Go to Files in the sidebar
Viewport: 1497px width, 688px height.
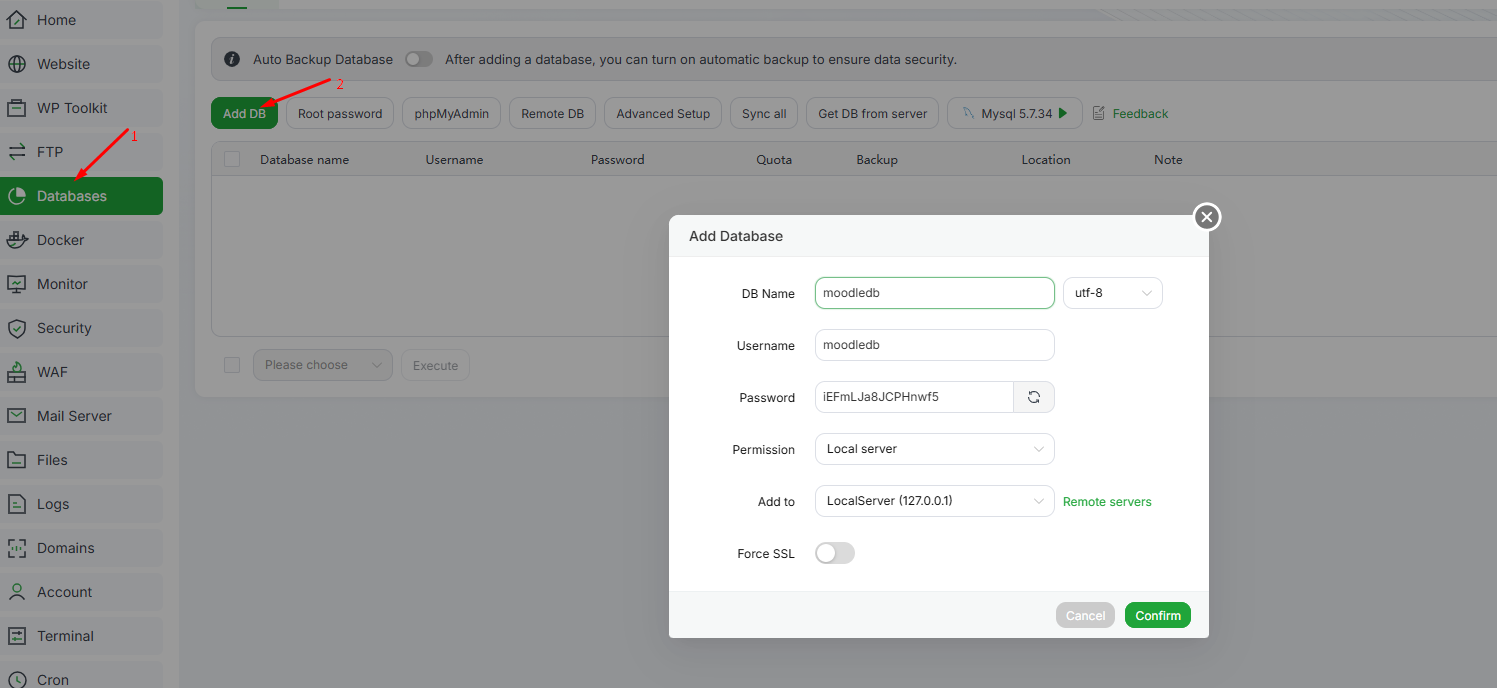(x=52, y=460)
